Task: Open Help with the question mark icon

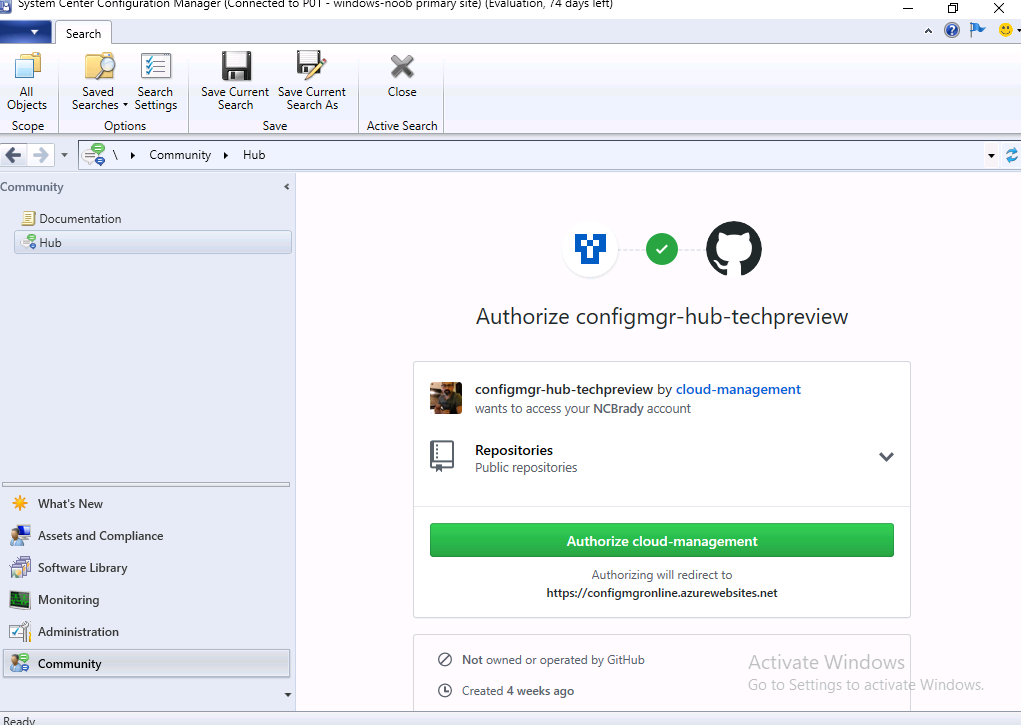Action: point(952,30)
